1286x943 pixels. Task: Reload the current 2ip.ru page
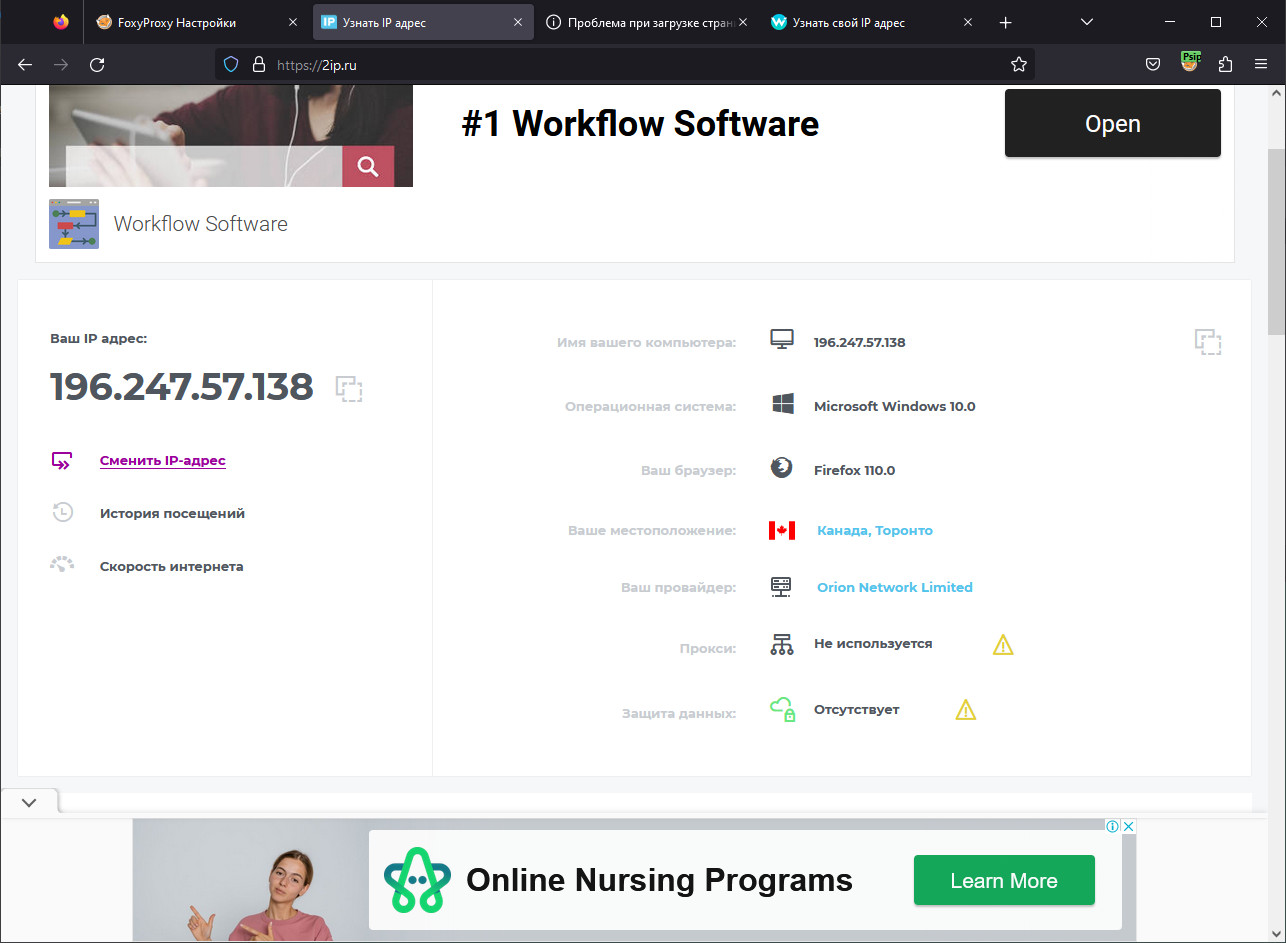point(97,64)
